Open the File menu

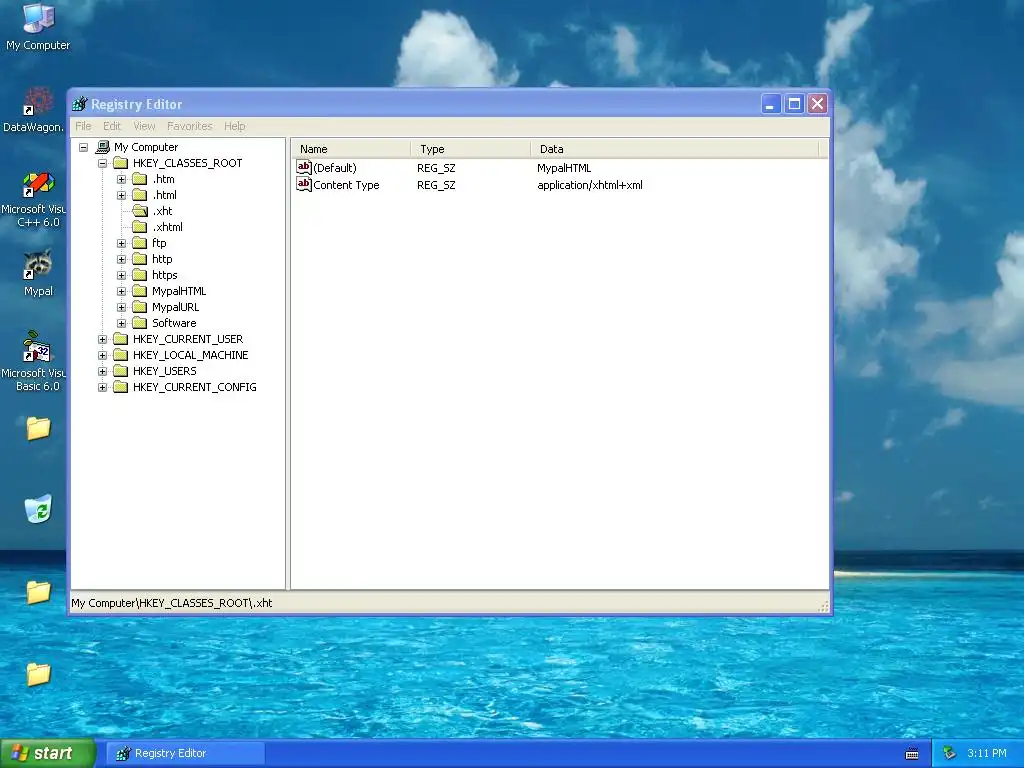pyautogui.click(x=83, y=126)
